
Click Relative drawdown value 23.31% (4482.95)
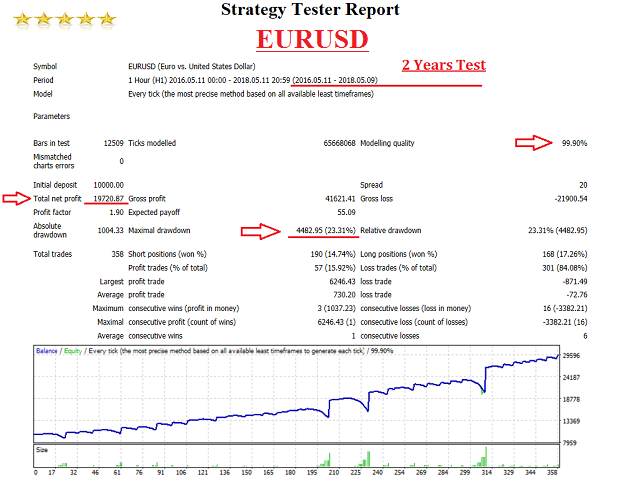[558, 231]
